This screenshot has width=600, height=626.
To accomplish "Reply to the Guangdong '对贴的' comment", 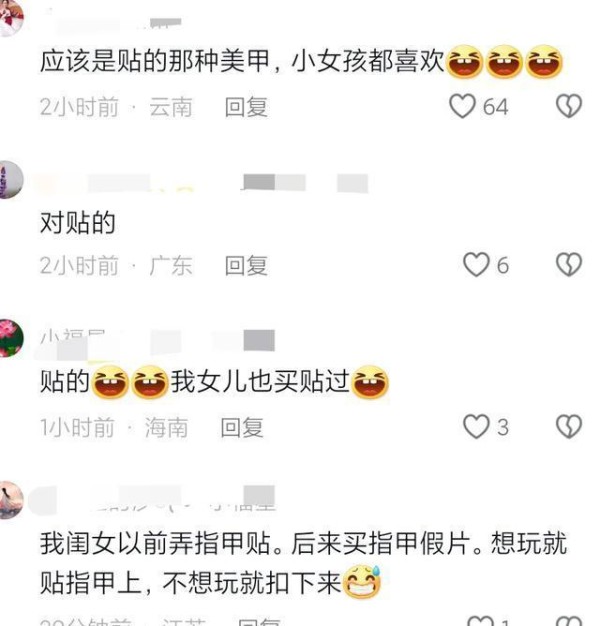I will coord(246,265).
